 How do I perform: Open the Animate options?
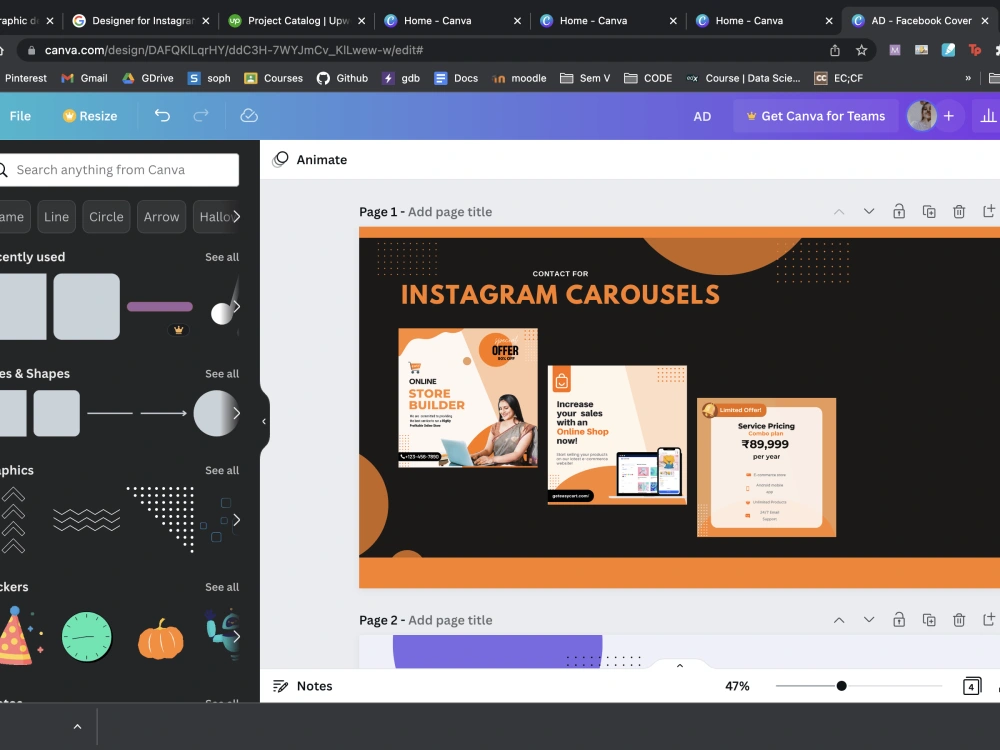tap(319, 159)
